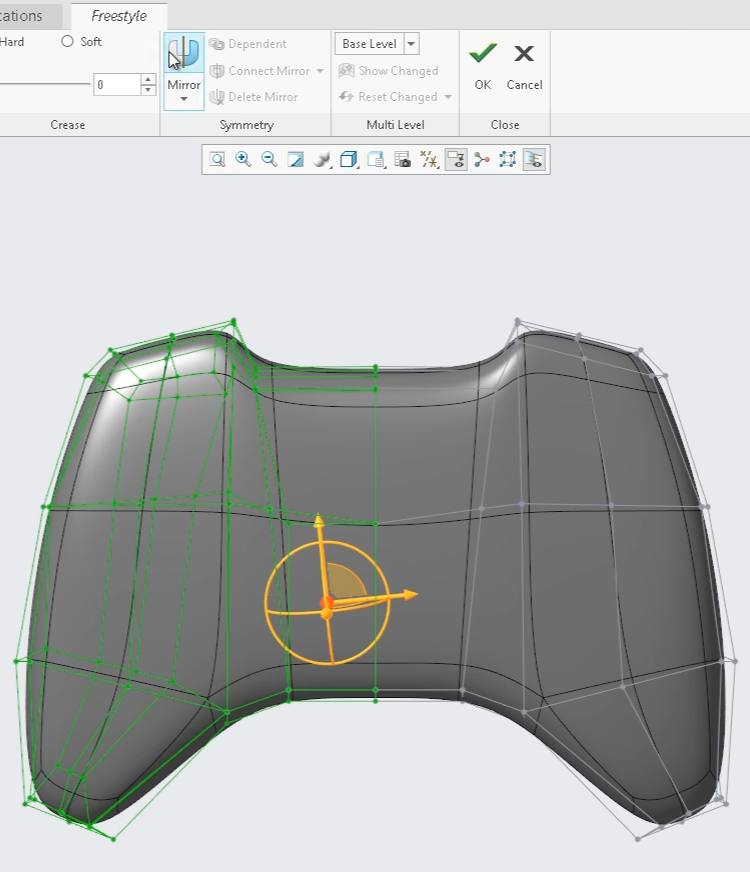Image resolution: width=750 pixels, height=872 pixels.
Task: Click the Zoom Out magnifier icon
Action: click(269, 160)
